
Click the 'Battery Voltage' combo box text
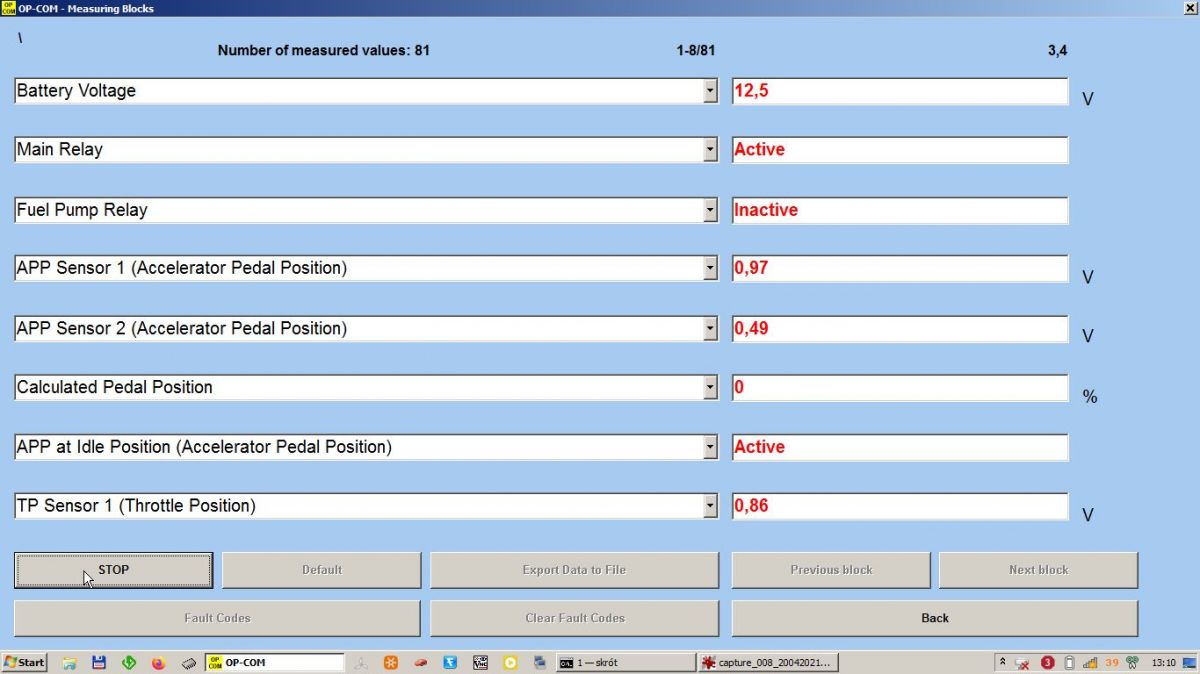click(x=76, y=91)
